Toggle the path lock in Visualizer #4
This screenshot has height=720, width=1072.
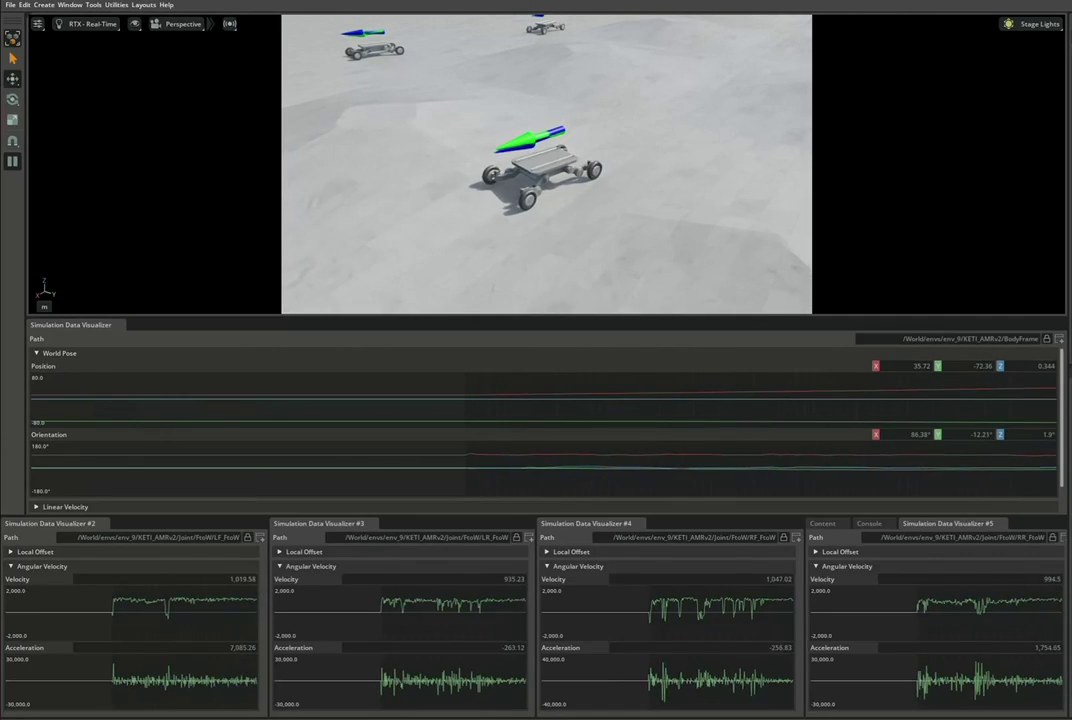point(783,537)
